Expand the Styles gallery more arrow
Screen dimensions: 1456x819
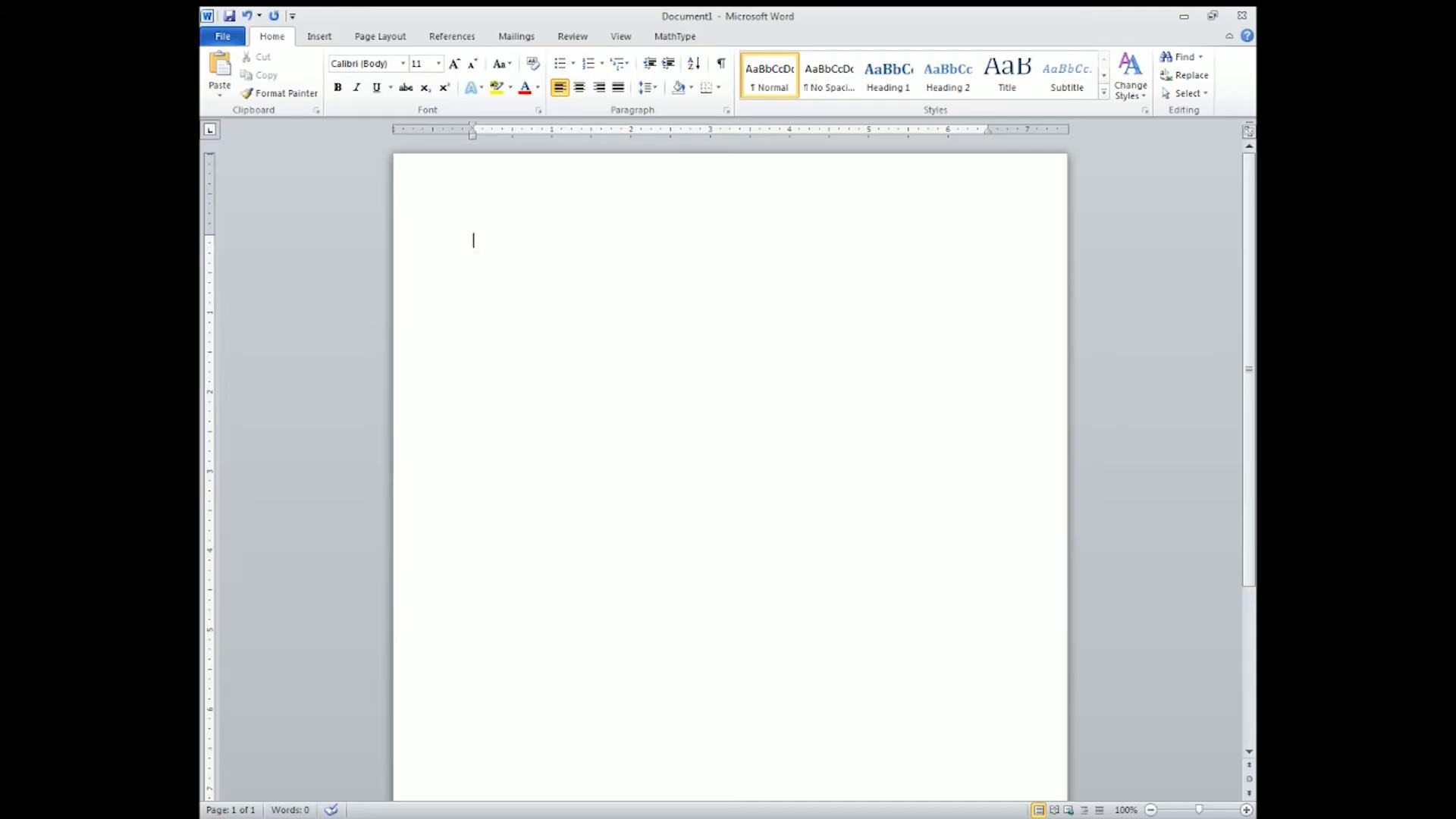pyautogui.click(x=1104, y=93)
